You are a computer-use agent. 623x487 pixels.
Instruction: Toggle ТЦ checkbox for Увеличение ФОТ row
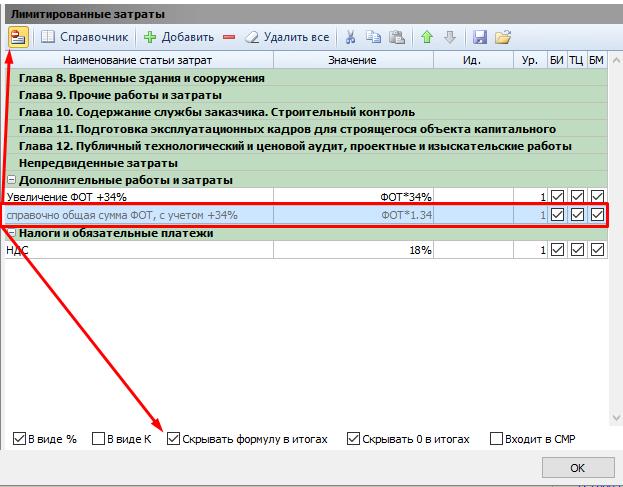577,196
